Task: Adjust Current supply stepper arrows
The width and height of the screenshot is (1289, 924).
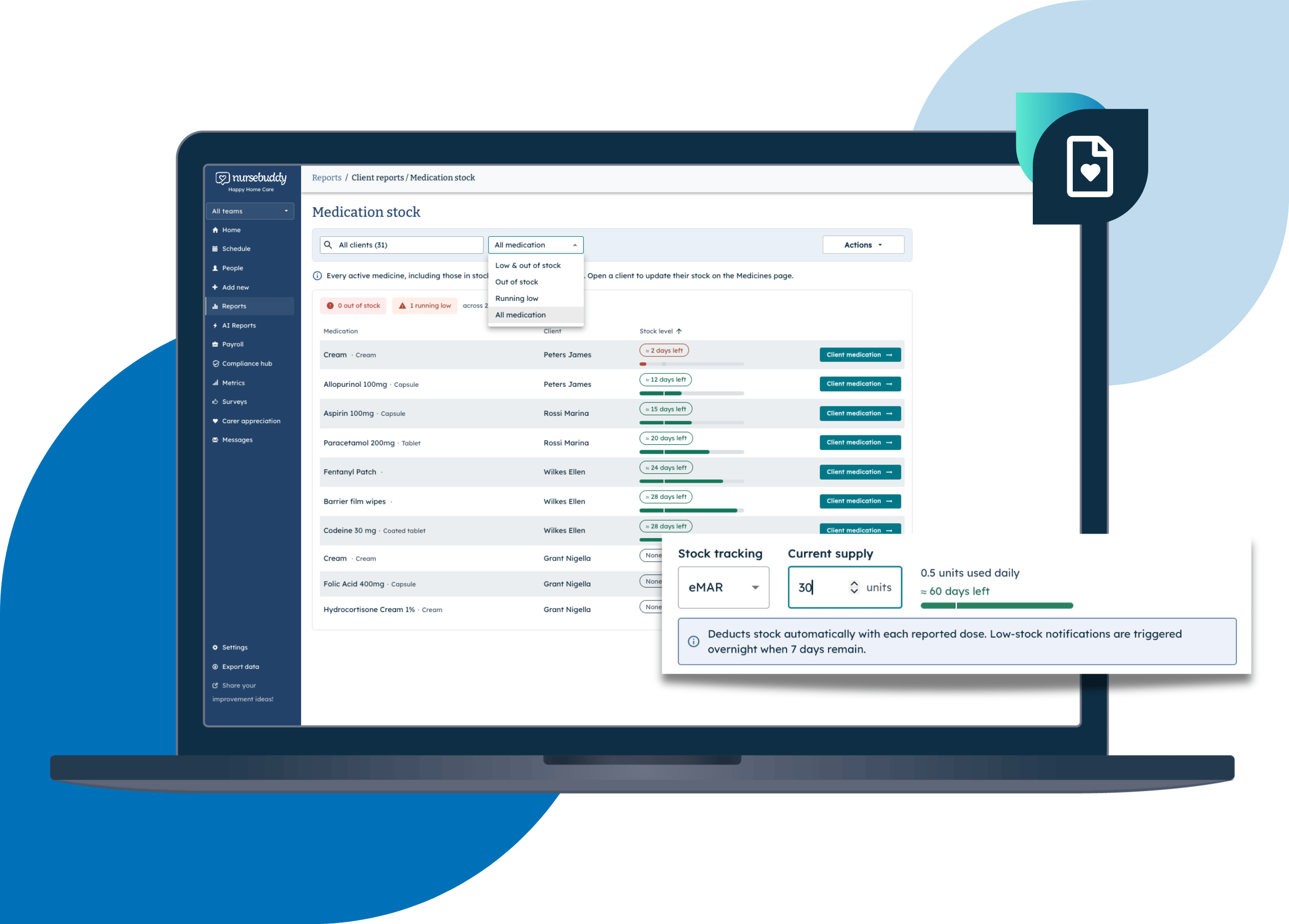Action: pyautogui.click(x=854, y=587)
